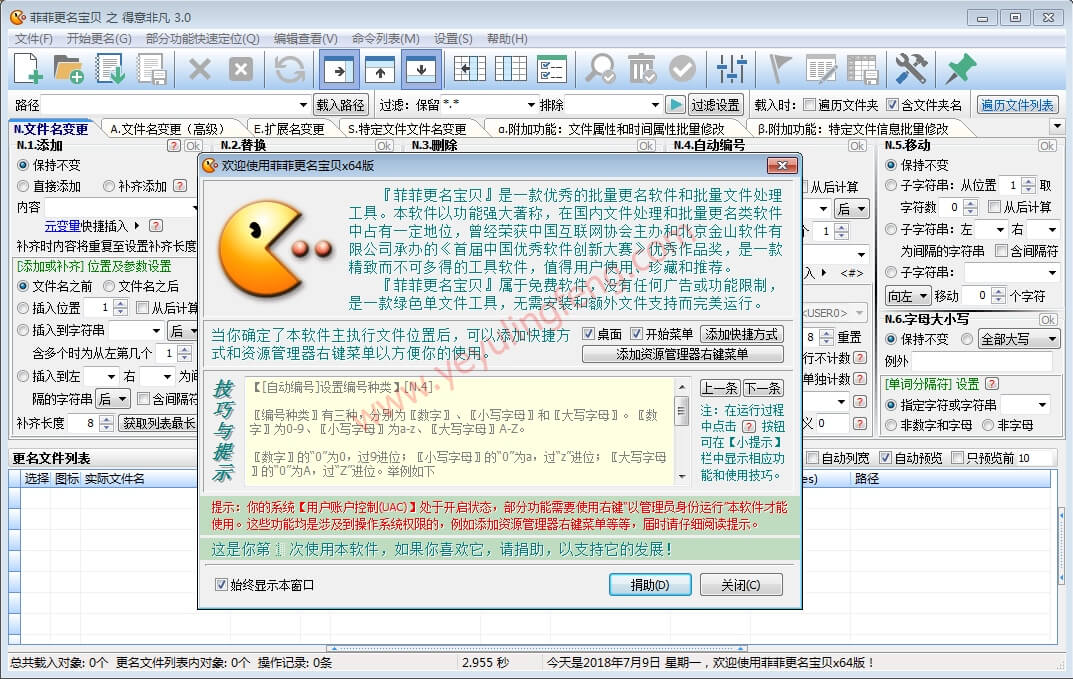Click the 过滤设置 button
The height and width of the screenshot is (679, 1073).
click(x=715, y=105)
